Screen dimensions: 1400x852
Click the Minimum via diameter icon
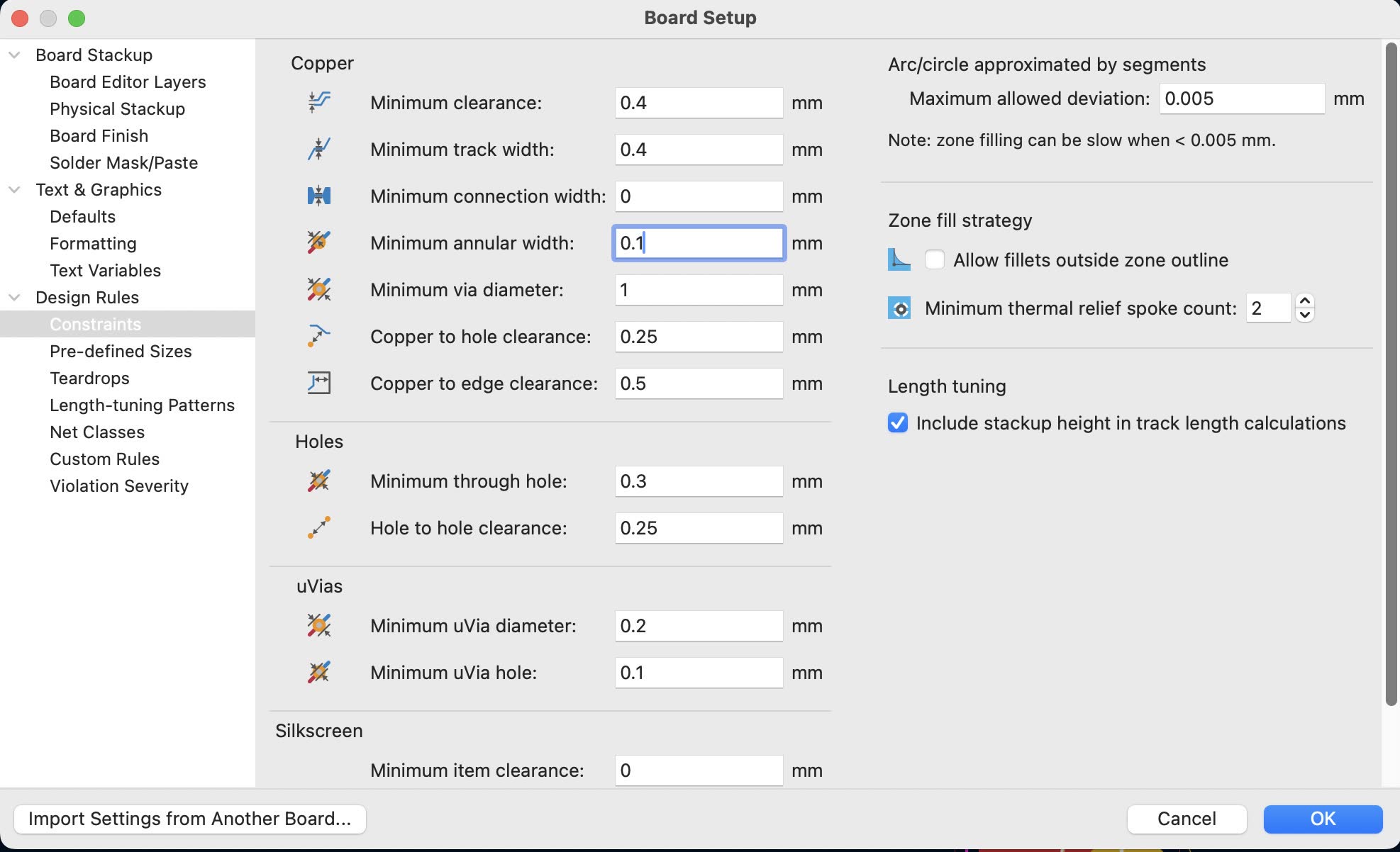click(x=319, y=289)
